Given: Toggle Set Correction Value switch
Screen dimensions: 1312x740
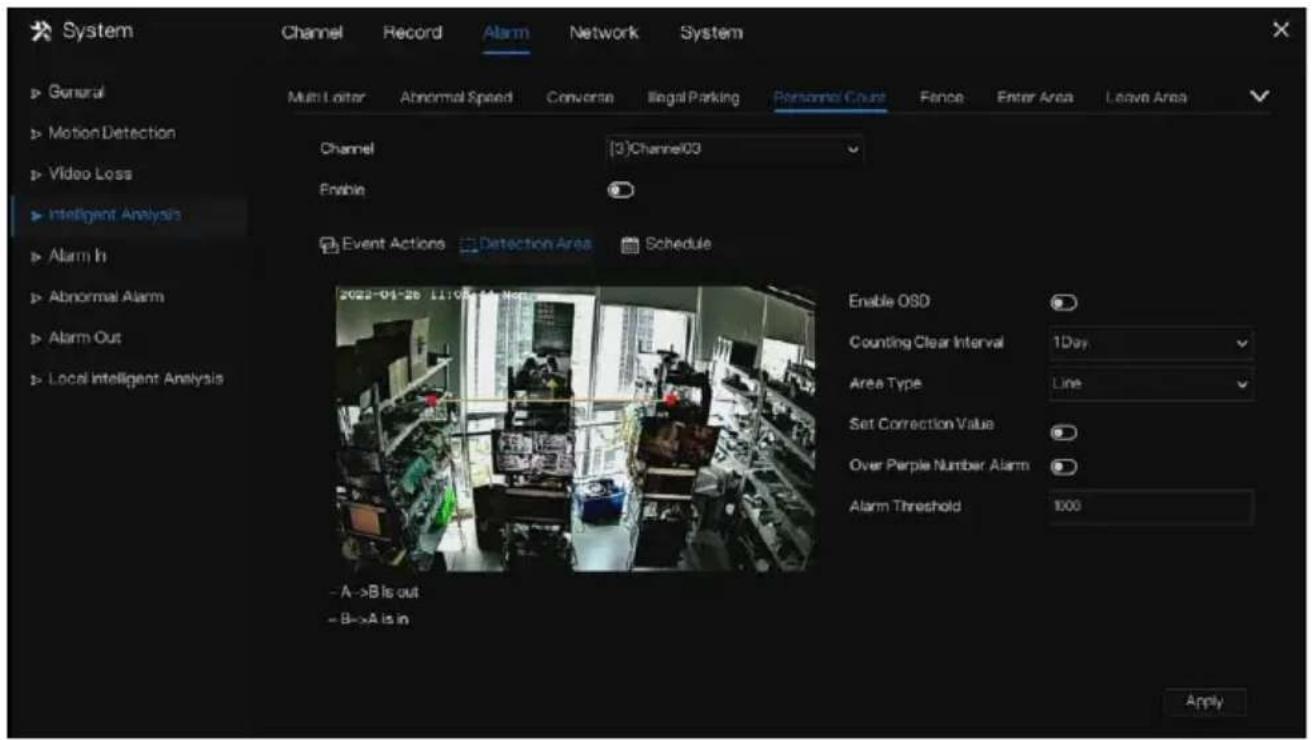Looking at the screenshot, I should [1063, 431].
